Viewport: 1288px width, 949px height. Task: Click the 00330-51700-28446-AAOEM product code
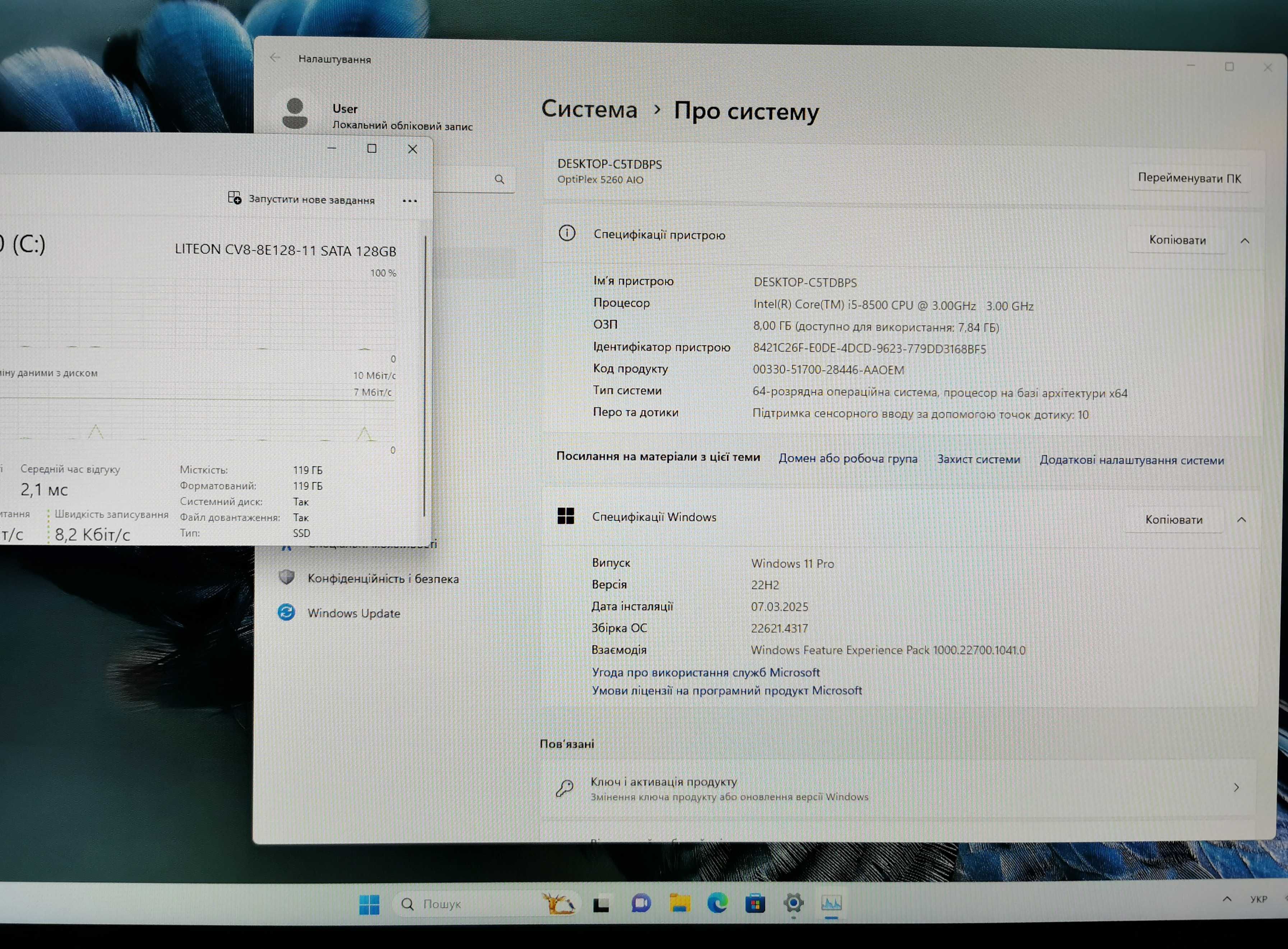pos(828,369)
